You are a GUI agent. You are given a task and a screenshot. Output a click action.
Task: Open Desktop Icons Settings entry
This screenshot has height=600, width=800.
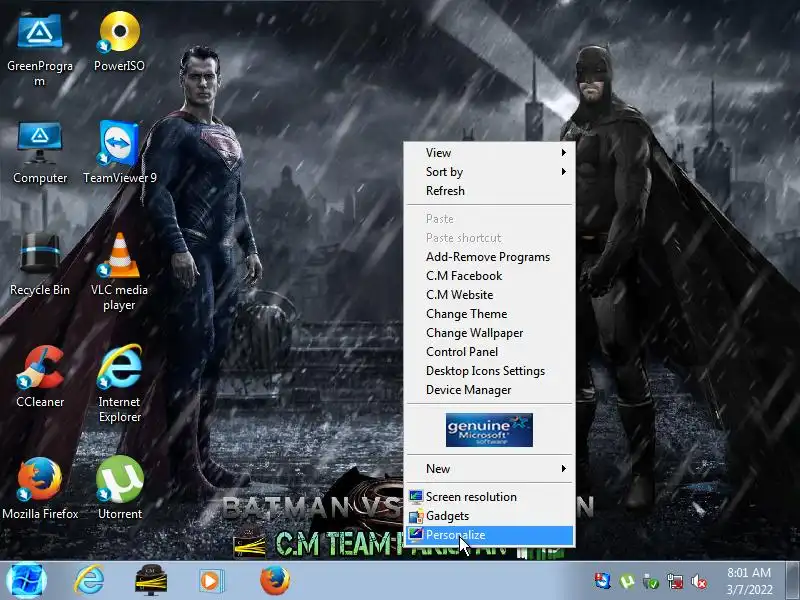489,371
